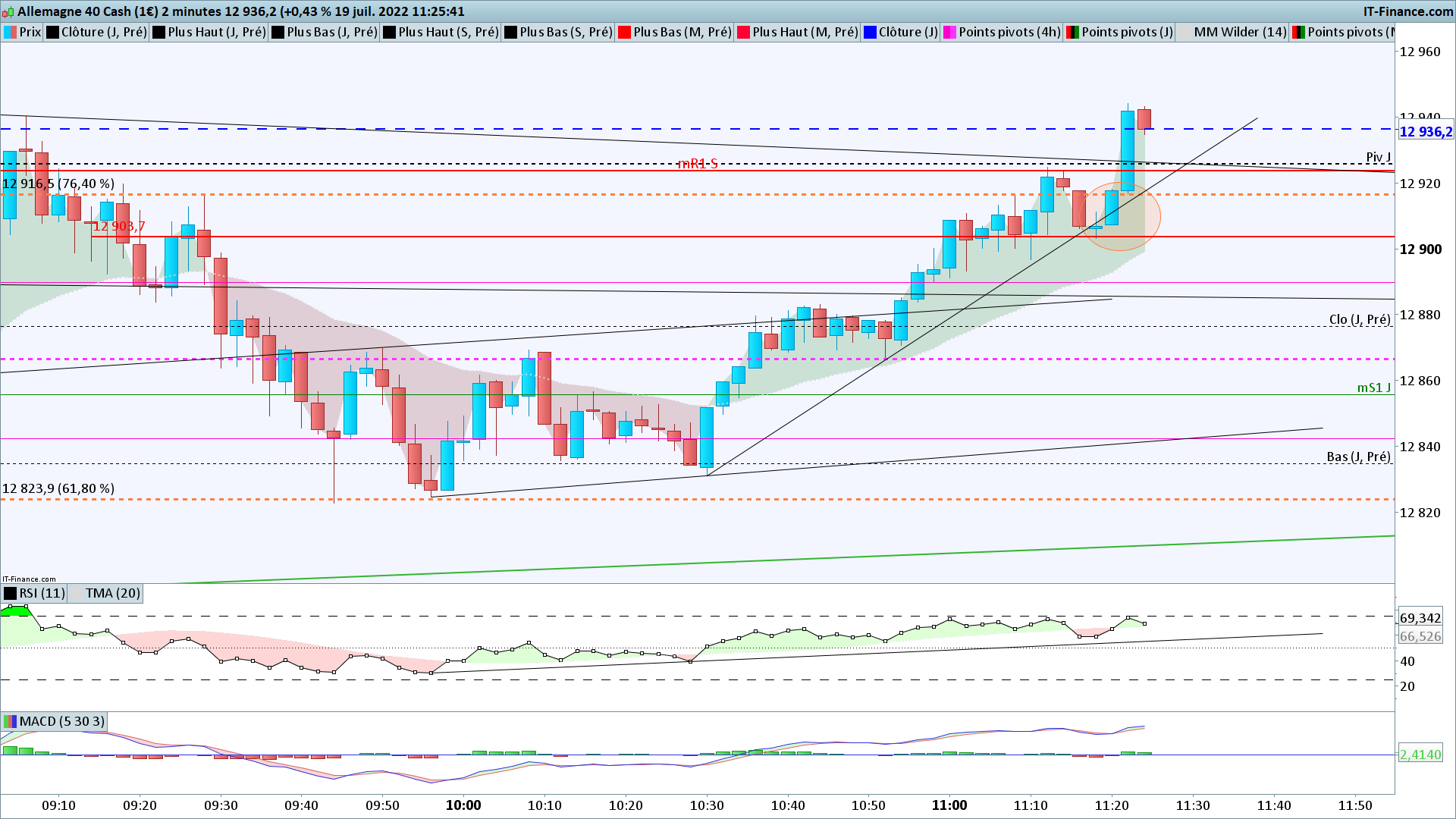Click the gray TMA (20) color swatch
The width and height of the screenshot is (1456, 819).
(x=76, y=593)
